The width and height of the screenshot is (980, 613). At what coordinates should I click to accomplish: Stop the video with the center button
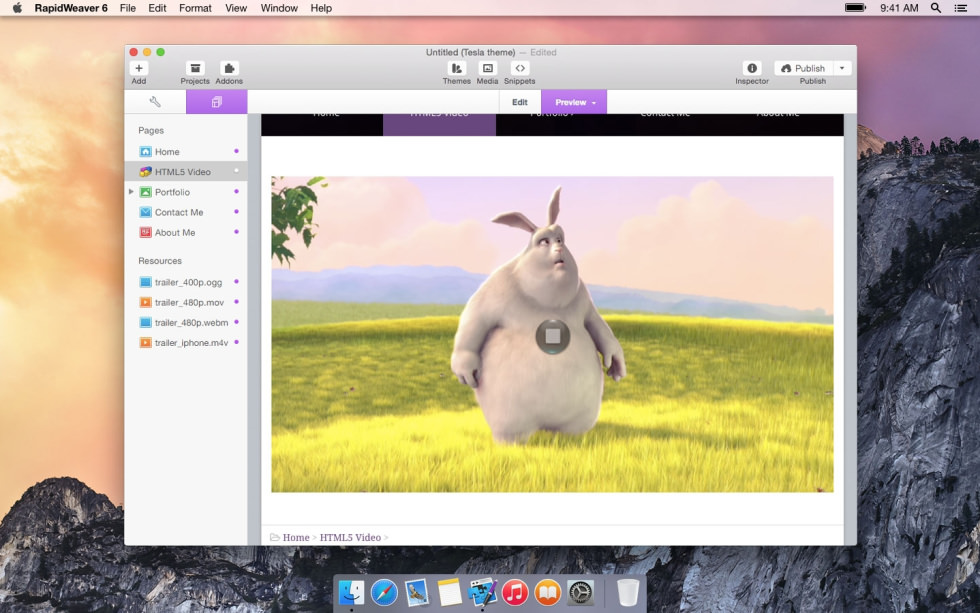pos(552,336)
